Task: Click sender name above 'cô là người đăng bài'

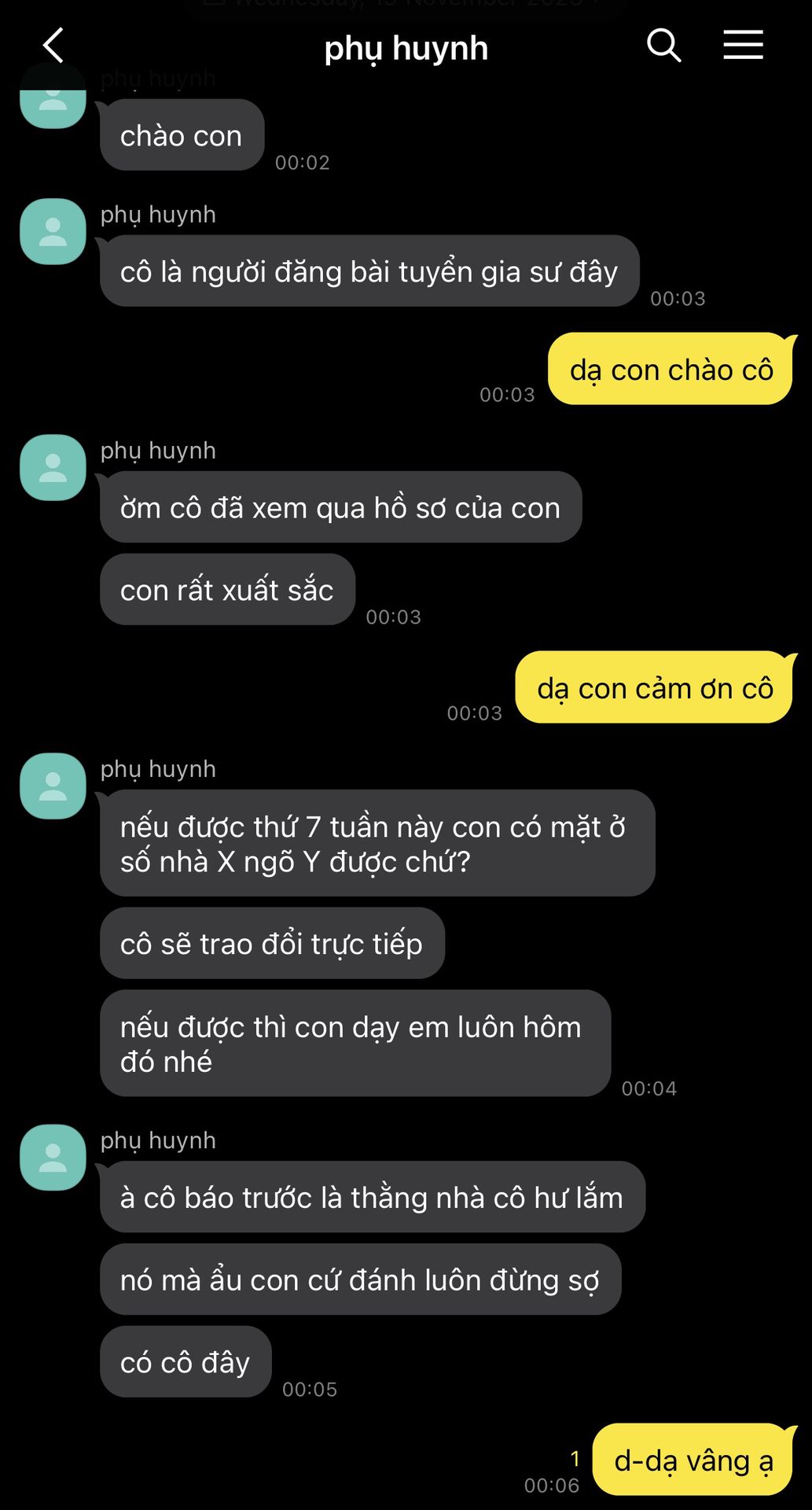Action: point(158,215)
